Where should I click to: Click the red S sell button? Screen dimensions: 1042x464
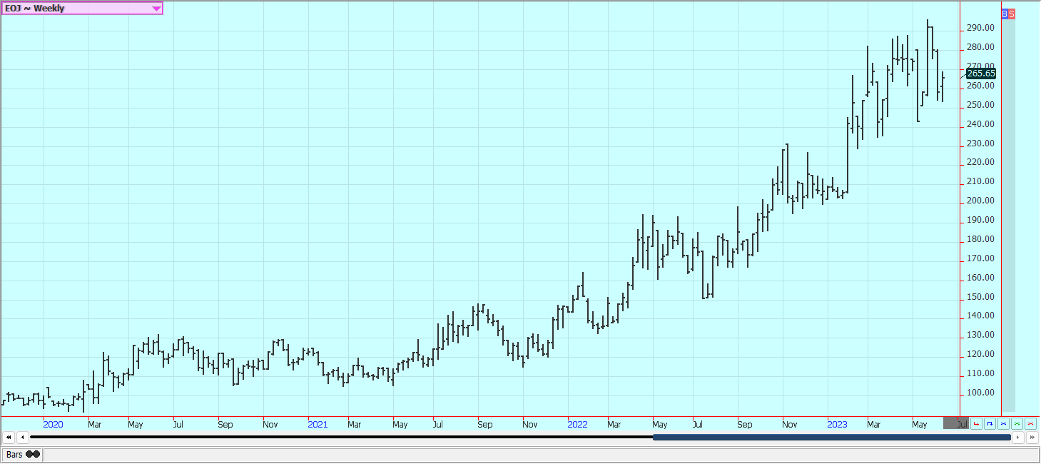click(1012, 14)
